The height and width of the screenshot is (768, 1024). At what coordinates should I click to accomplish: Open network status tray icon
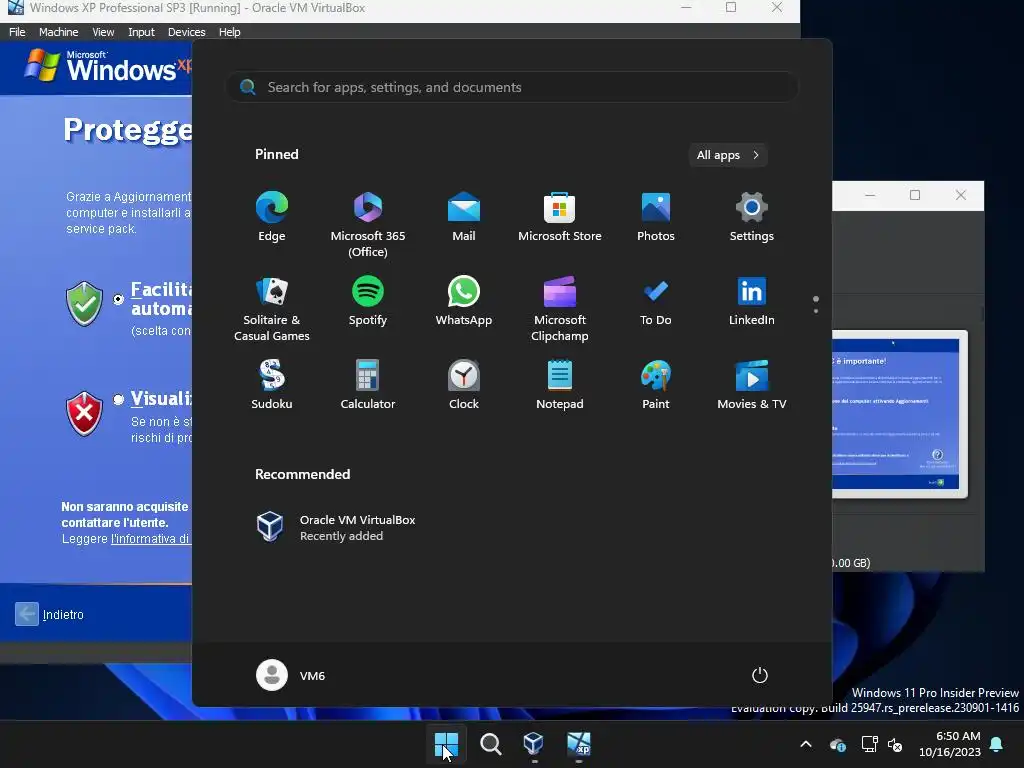869,744
